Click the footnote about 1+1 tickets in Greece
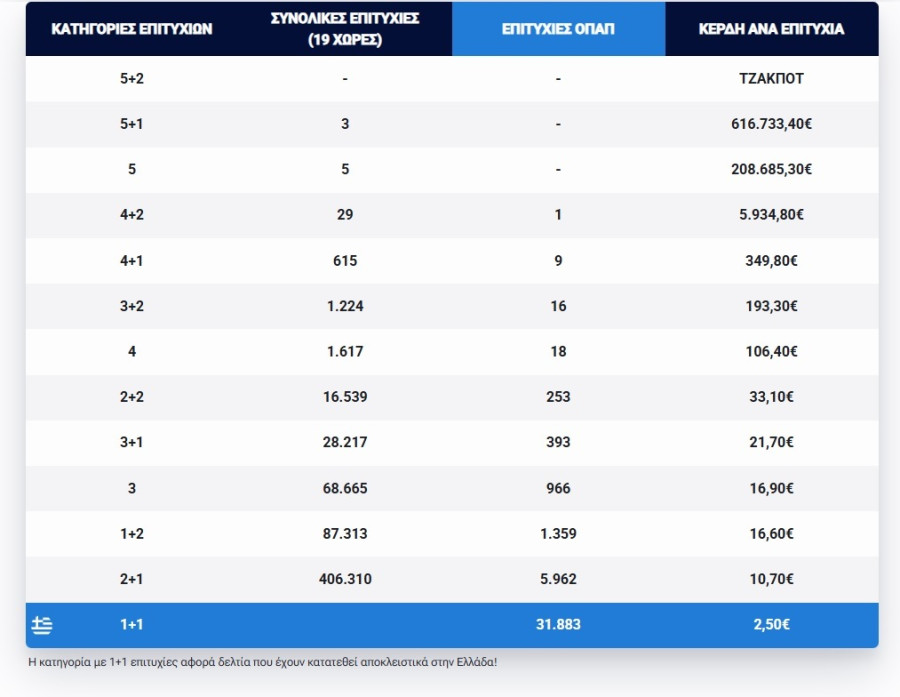This screenshot has height=697, width=900. [x=262, y=662]
